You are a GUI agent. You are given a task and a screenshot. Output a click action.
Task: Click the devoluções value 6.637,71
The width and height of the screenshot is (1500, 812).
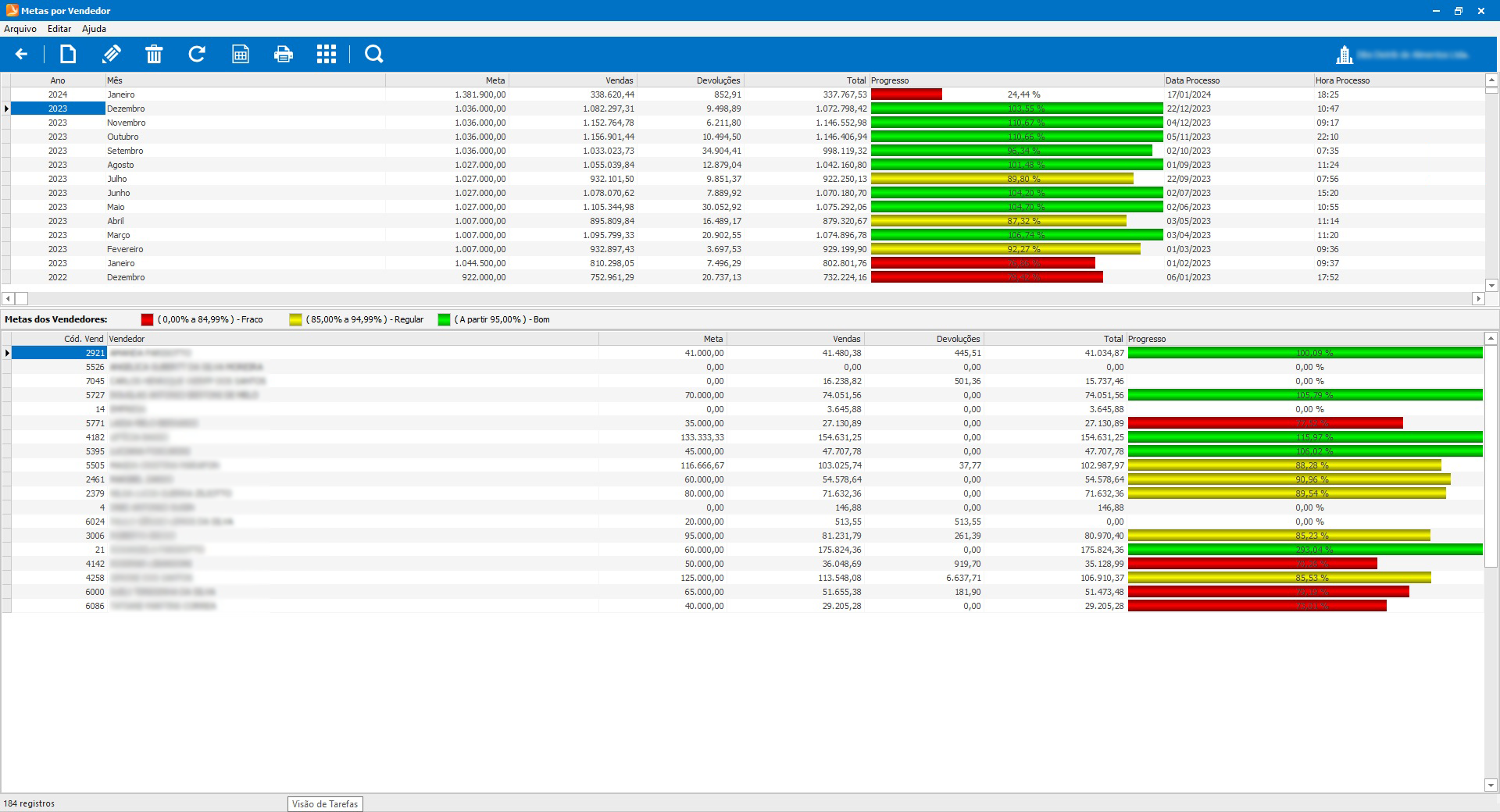(963, 578)
